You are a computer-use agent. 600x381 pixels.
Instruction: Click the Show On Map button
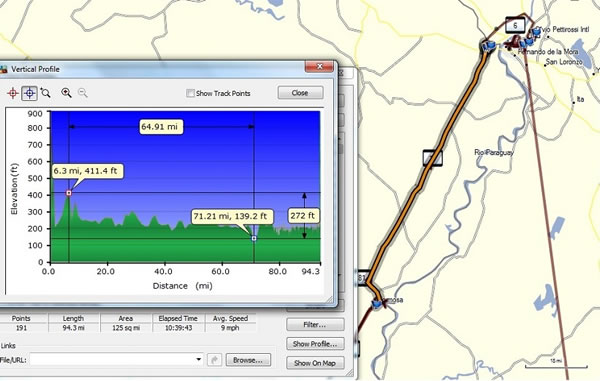(x=315, y=363)
